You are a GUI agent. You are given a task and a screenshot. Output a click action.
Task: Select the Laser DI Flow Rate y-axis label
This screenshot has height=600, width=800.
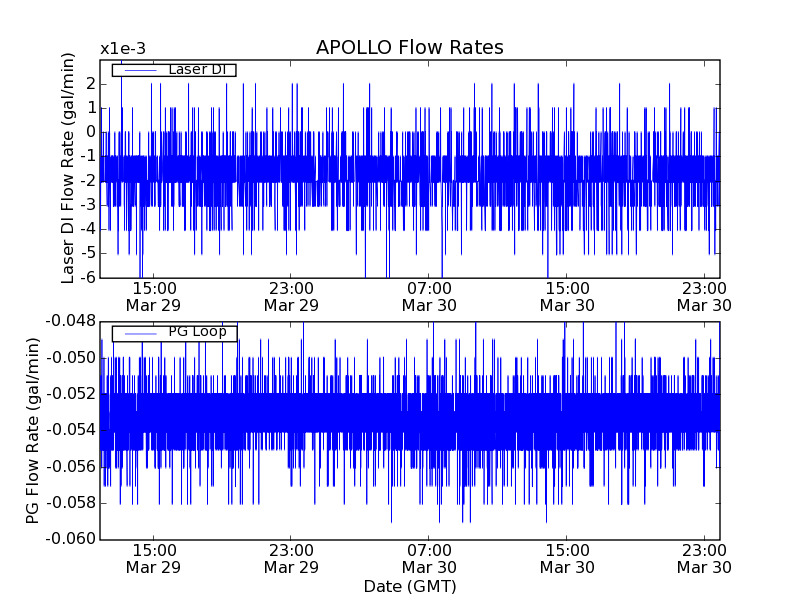(x=69, y=169)
